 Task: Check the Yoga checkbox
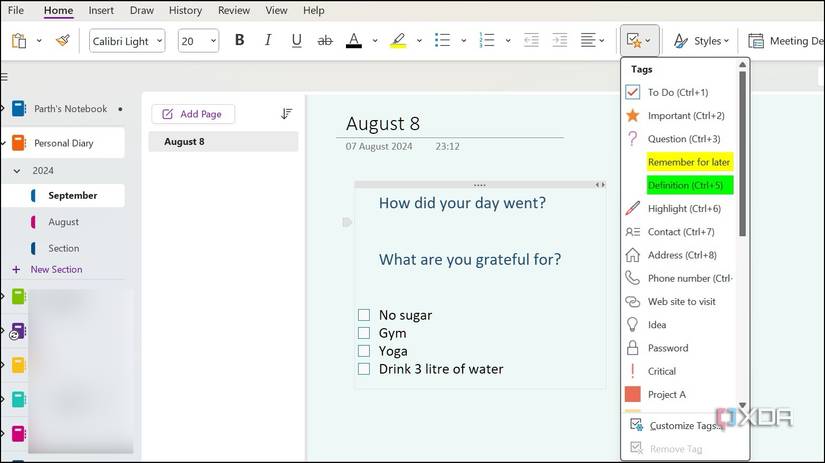pos(364,351)
